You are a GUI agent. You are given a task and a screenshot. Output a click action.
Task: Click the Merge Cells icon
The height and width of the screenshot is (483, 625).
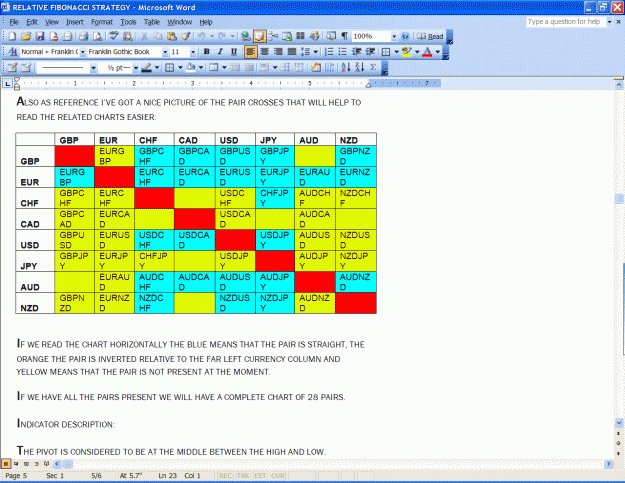[235, 67]
